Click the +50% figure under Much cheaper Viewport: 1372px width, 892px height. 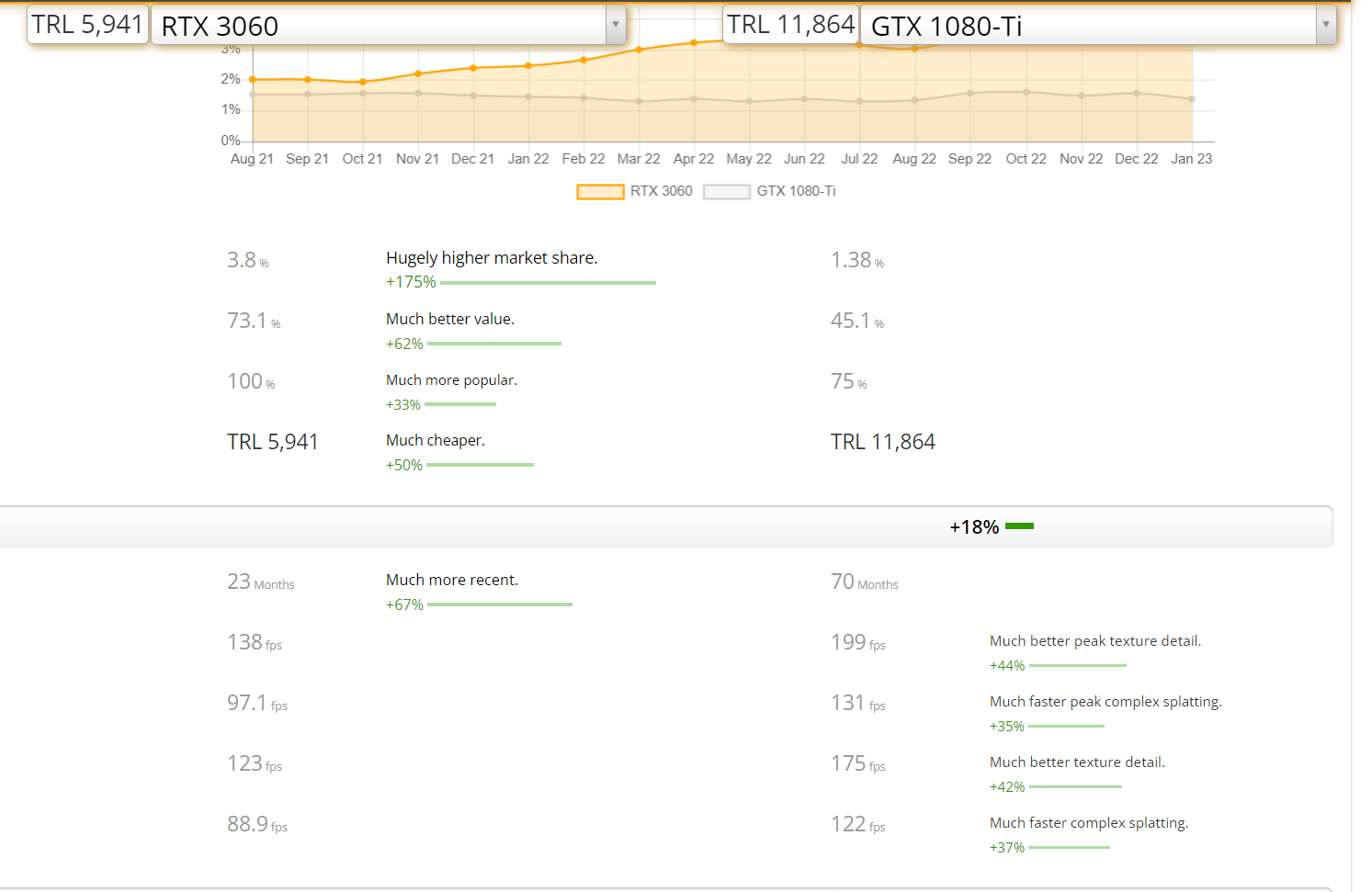tap(404, 465)
